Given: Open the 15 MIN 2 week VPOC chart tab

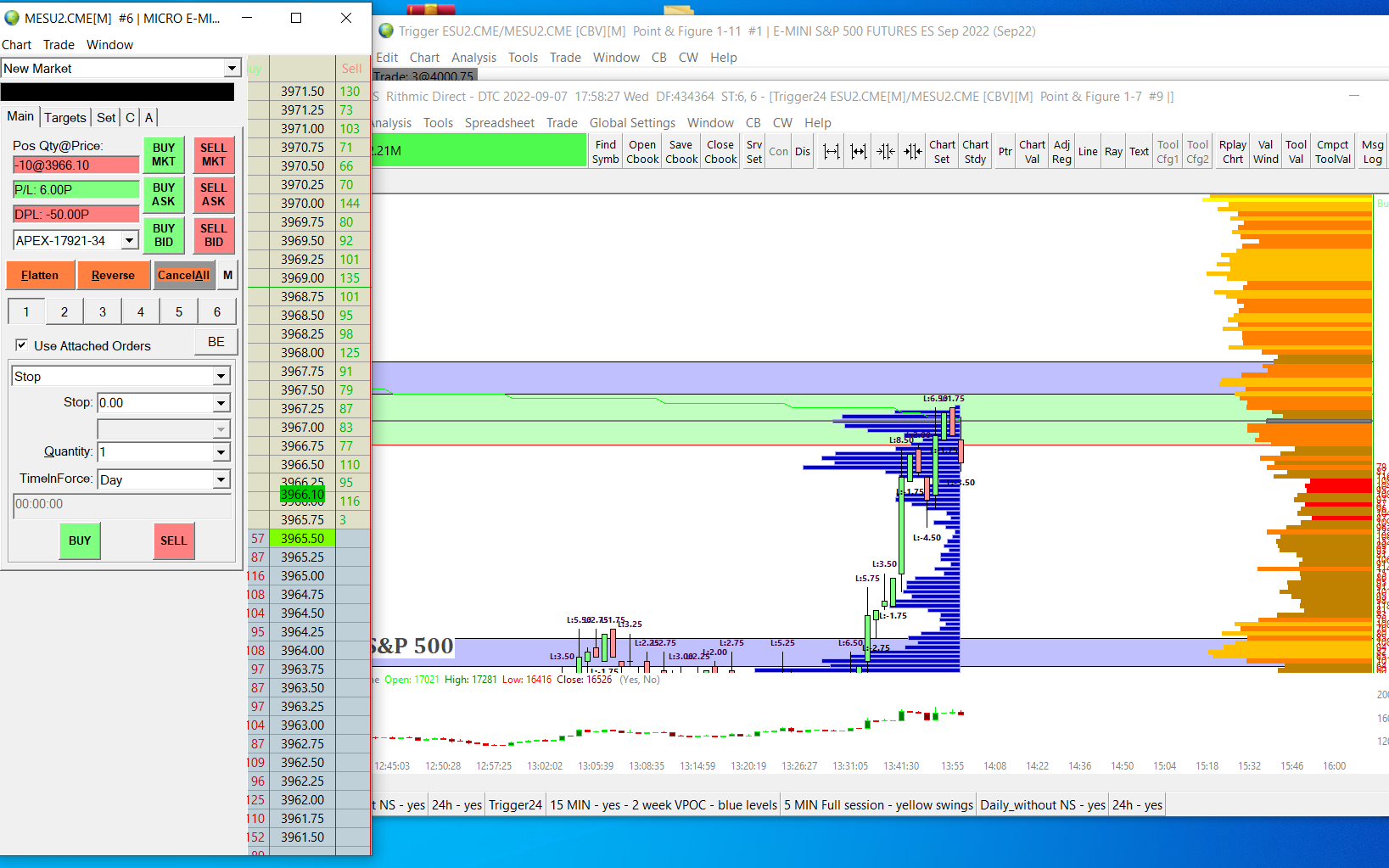Looking at the screenshot, I should click(664, 804).
